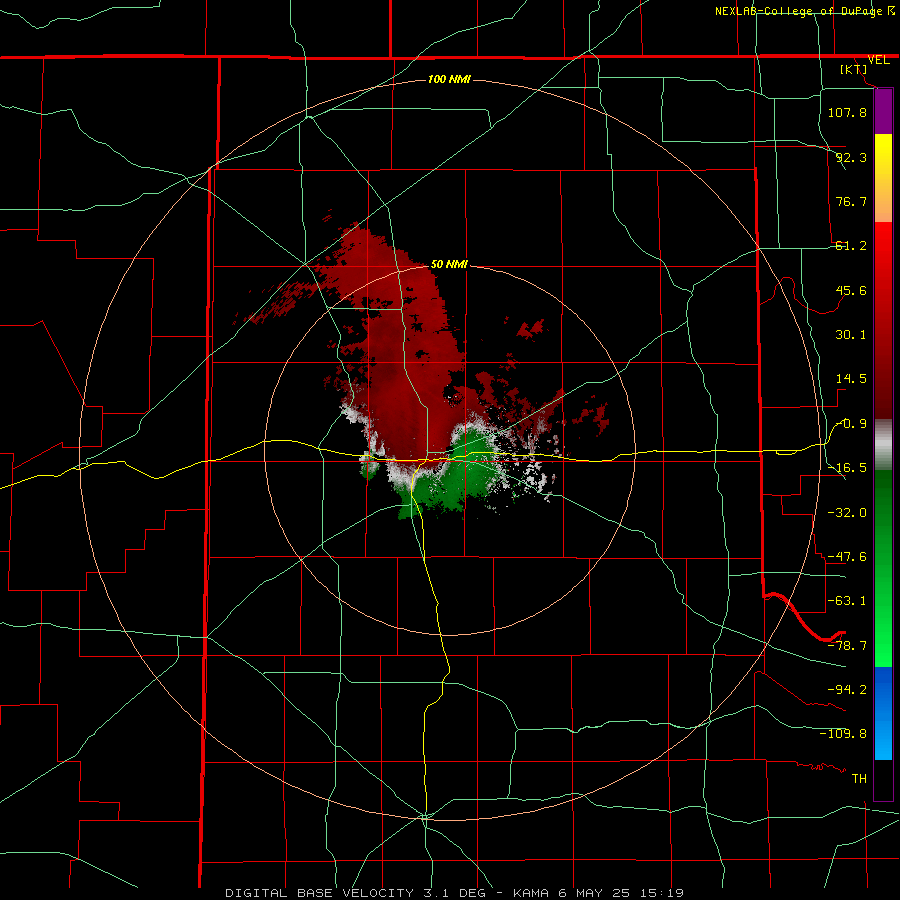Click the 50 NMI range ring label
The height and width of the screenshot is (900, 900).
(x=449, y=264)
